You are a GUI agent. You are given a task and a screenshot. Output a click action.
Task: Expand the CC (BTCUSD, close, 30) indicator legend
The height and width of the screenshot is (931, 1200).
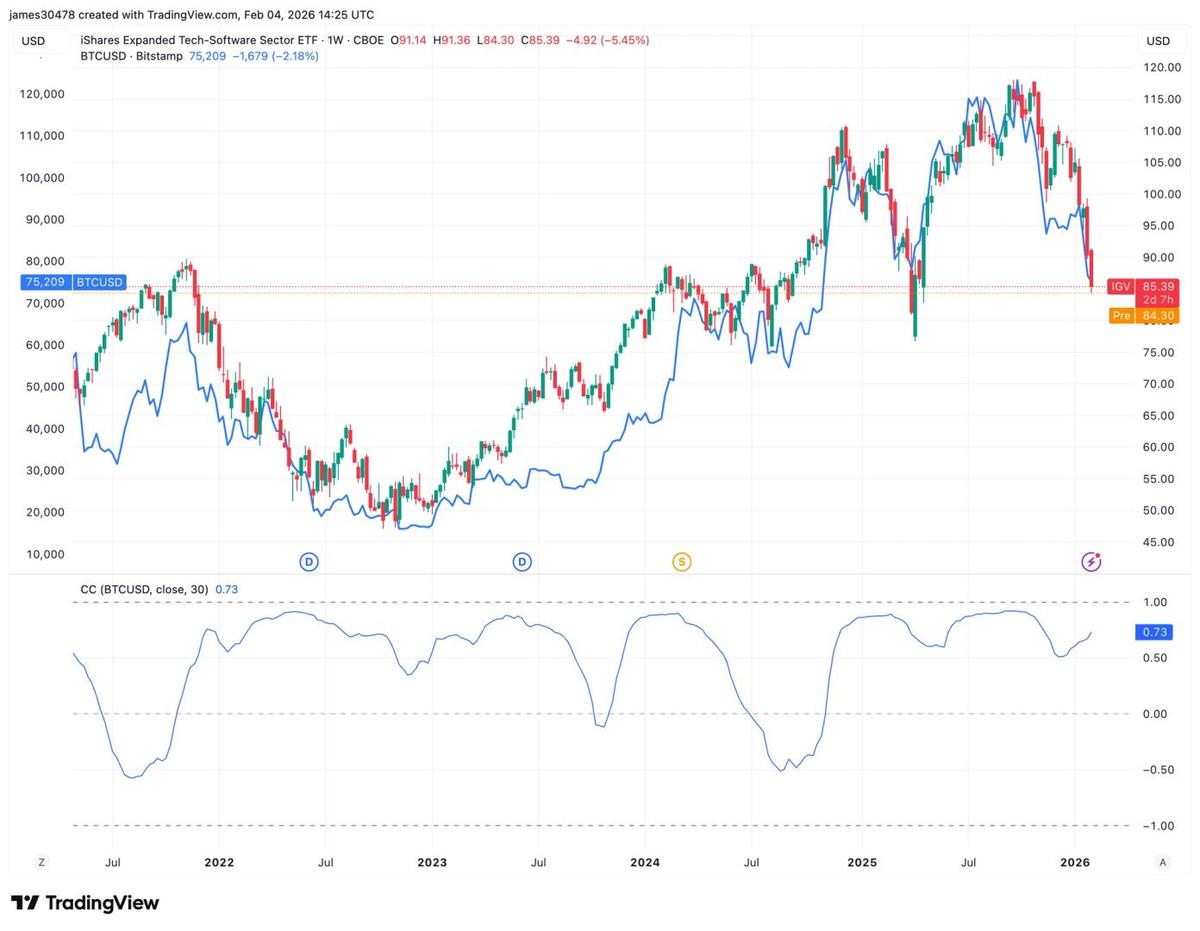(x=144, y=590)
